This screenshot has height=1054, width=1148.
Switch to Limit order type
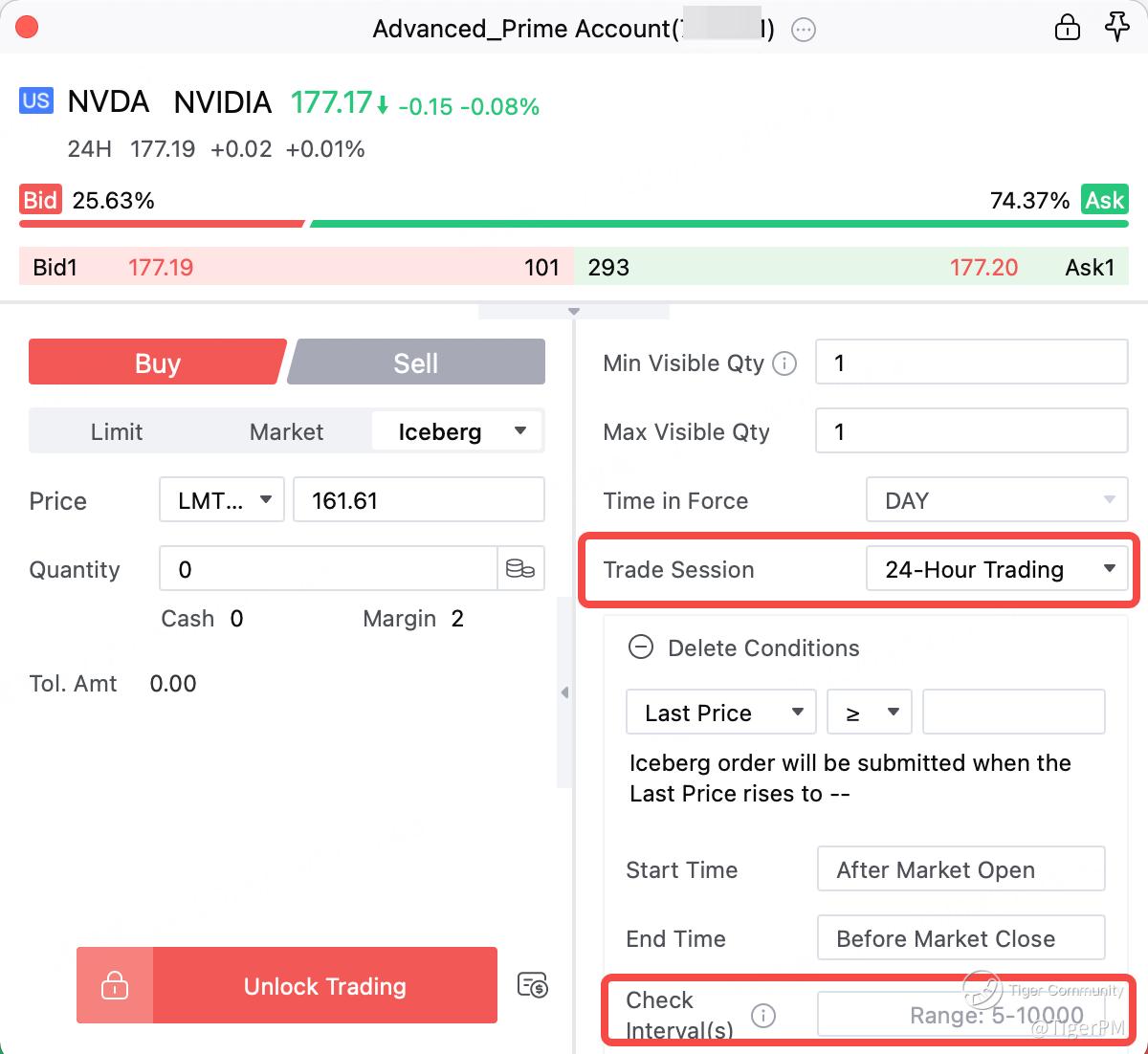pos(117,431)
